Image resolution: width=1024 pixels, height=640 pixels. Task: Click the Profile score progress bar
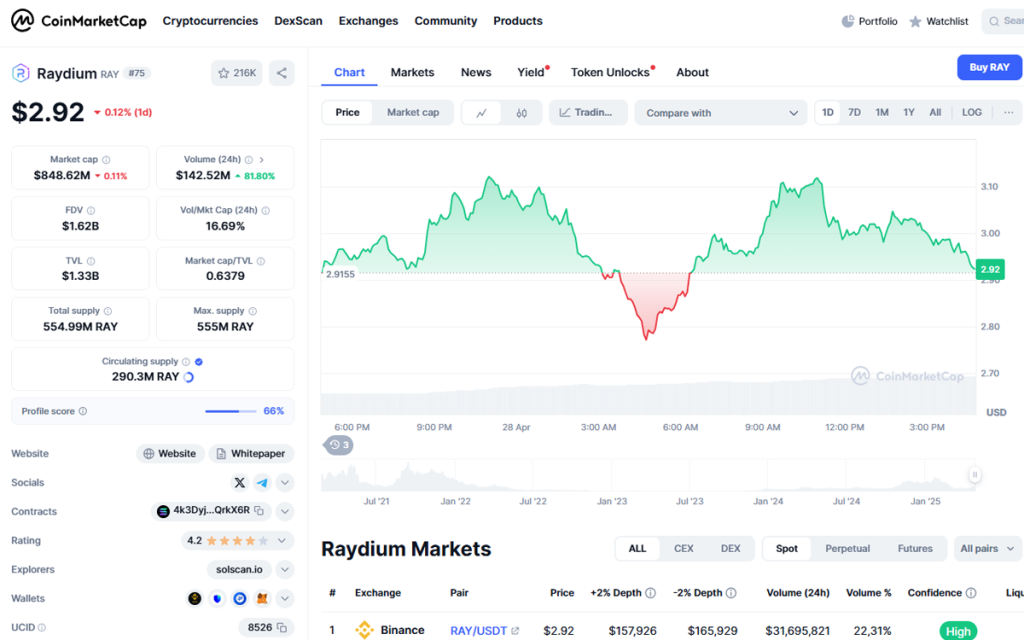tap(231, 411)
